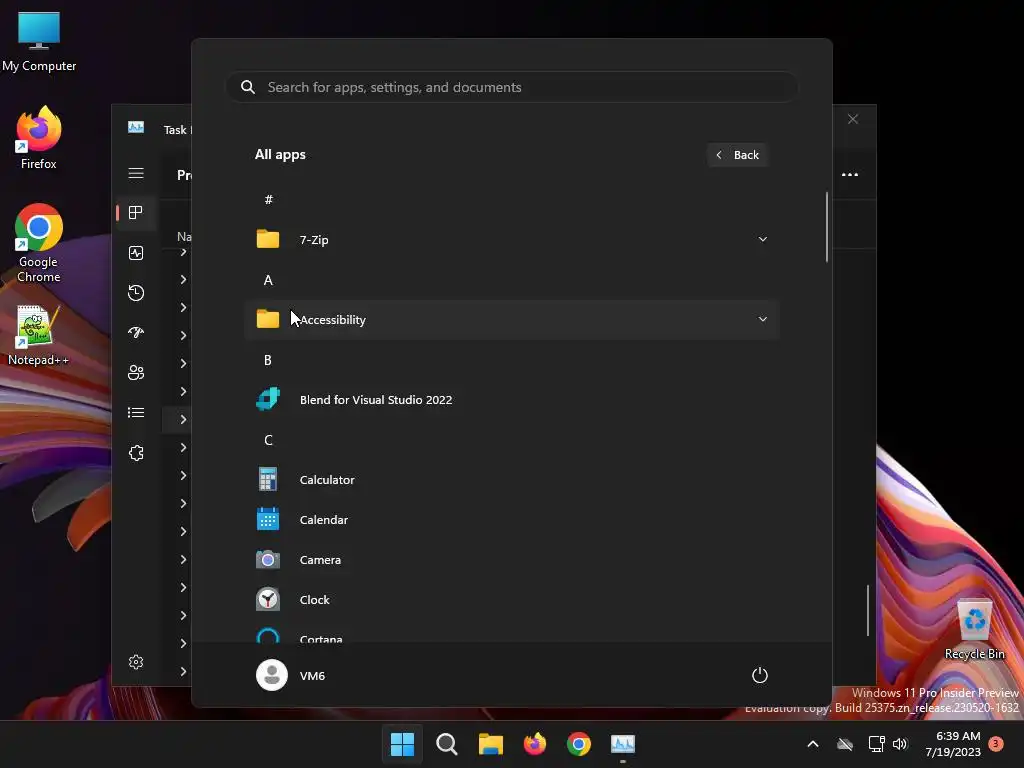
Task: Open Startup apps in Task Manager
Action: tap(136, 332)
